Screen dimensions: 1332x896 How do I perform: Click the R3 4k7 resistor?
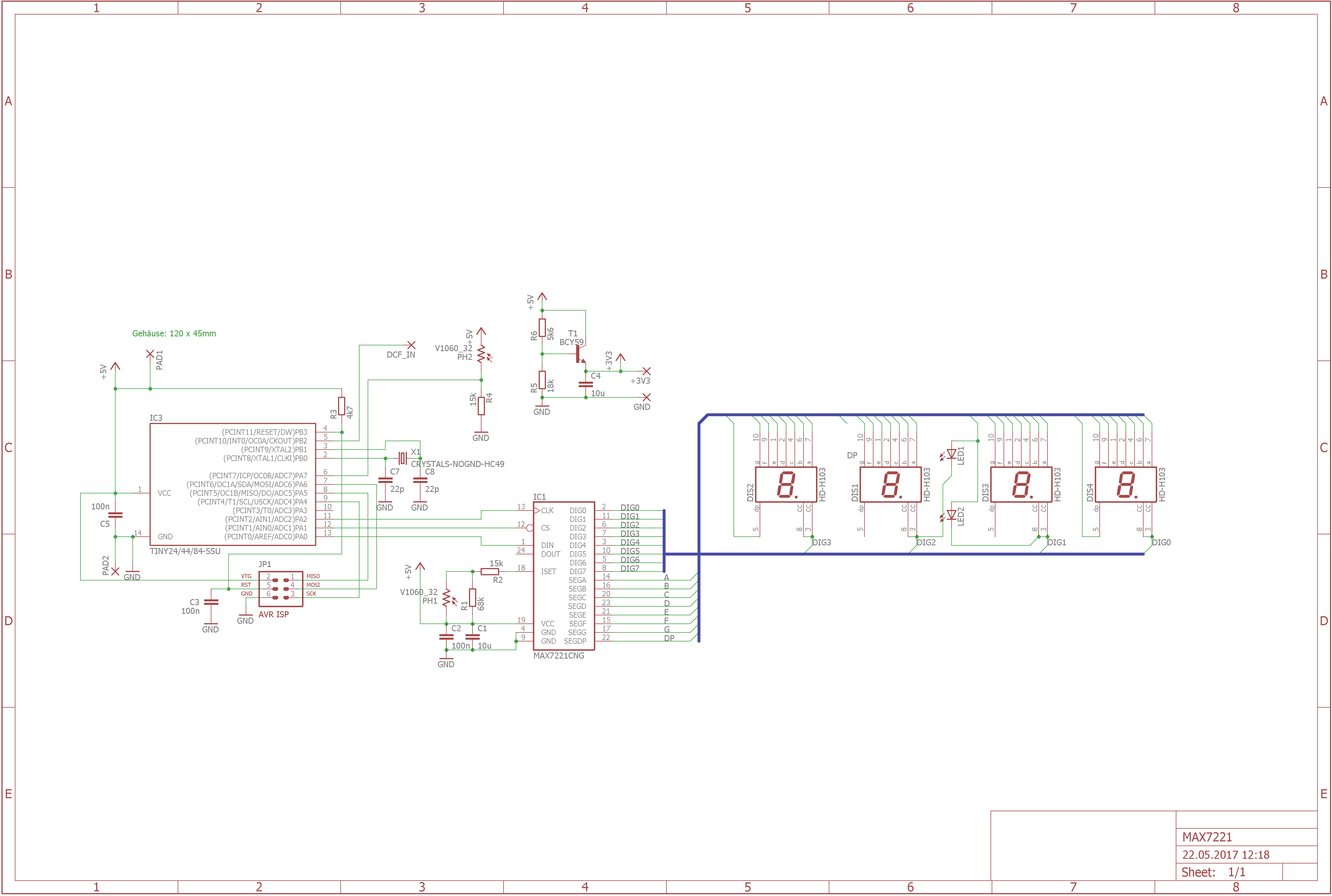(x=341, y=406)
